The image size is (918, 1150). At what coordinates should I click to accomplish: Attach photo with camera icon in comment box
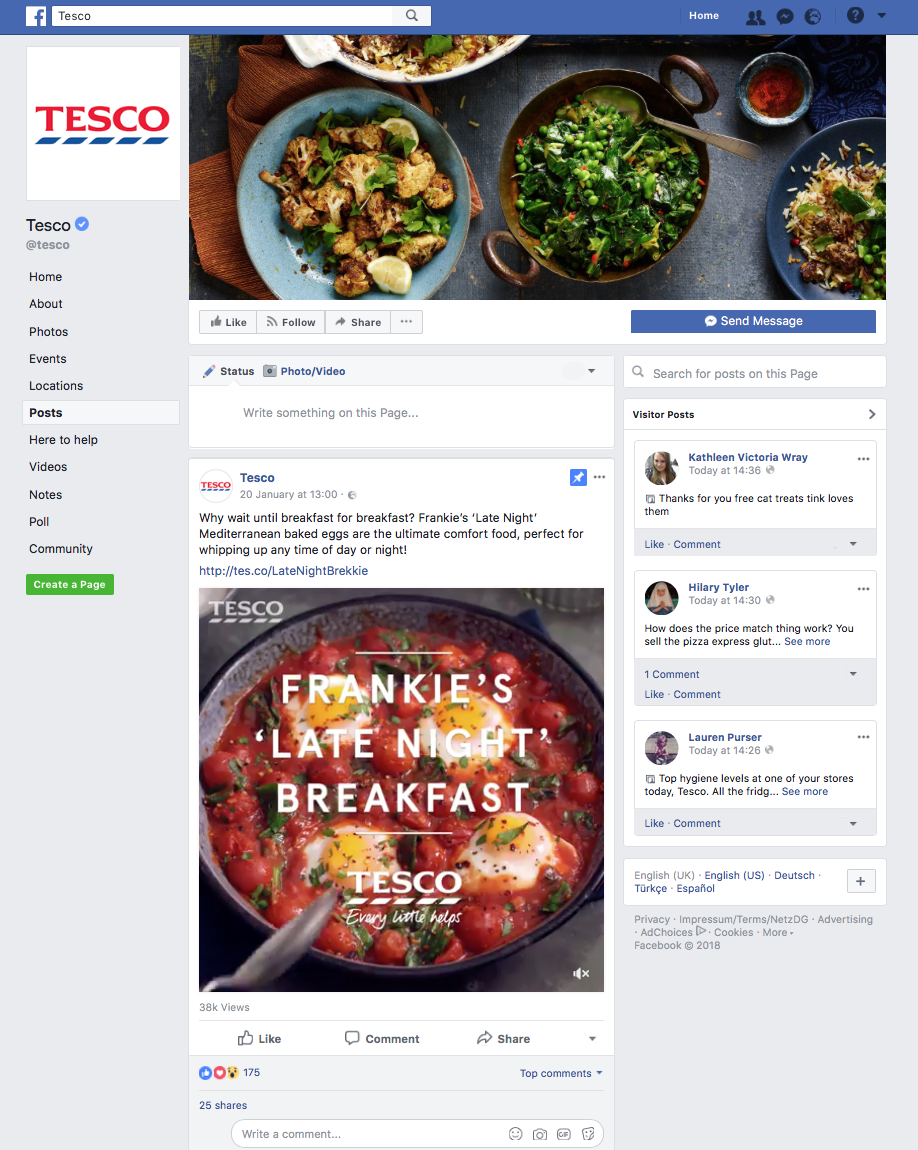(x=540, y=1134)
